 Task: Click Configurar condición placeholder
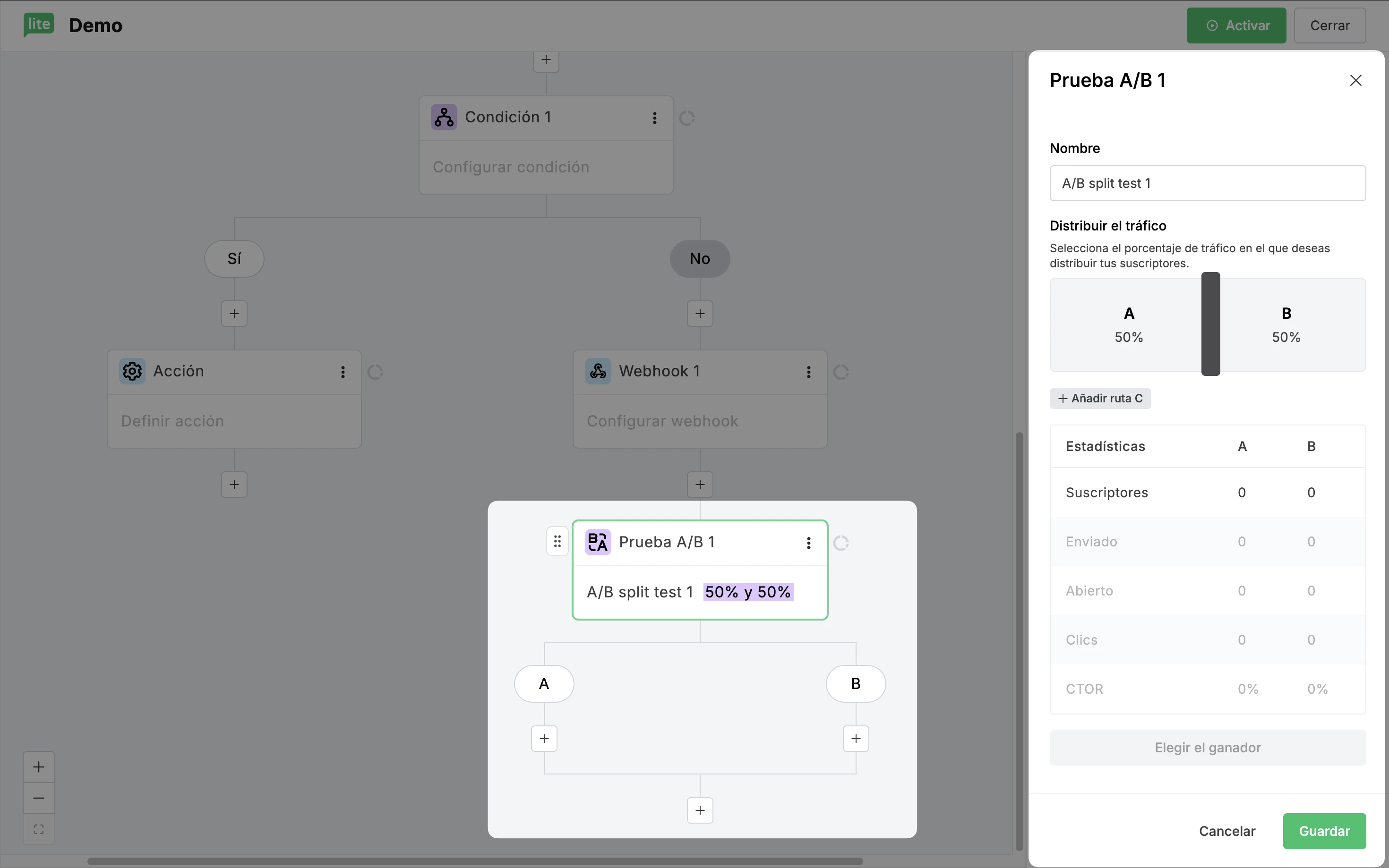point(511,167)
